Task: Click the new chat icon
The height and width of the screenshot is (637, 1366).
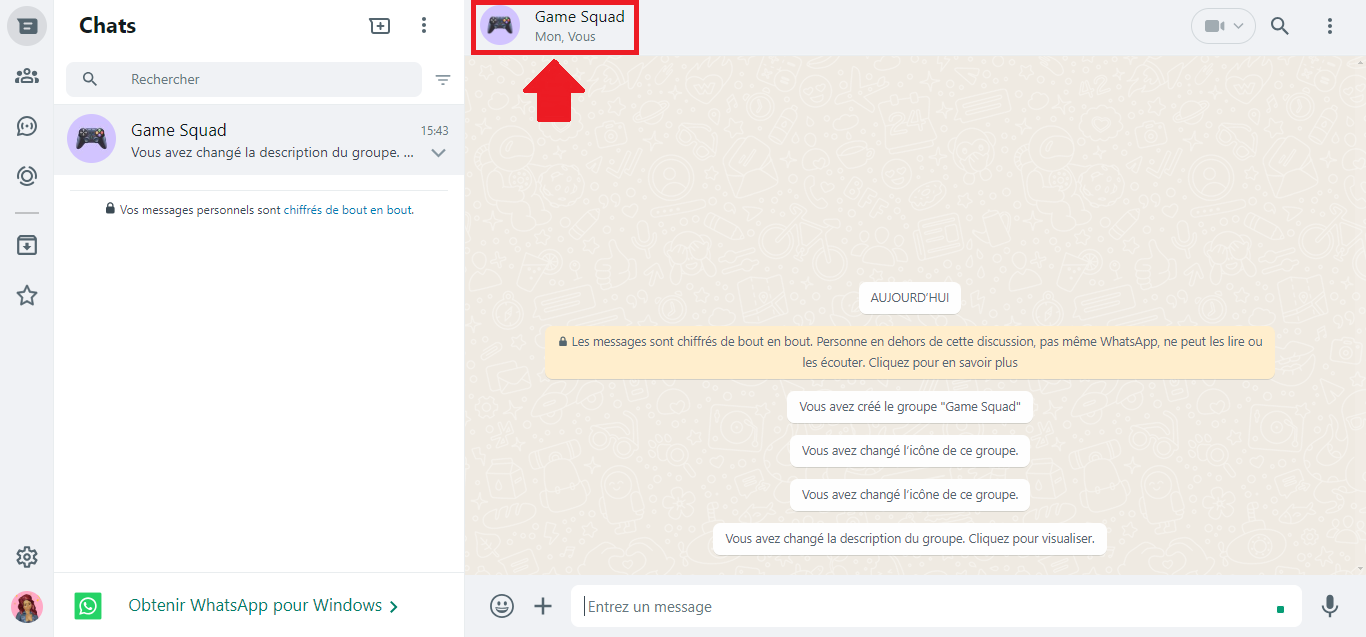Action: coord(380,26)
